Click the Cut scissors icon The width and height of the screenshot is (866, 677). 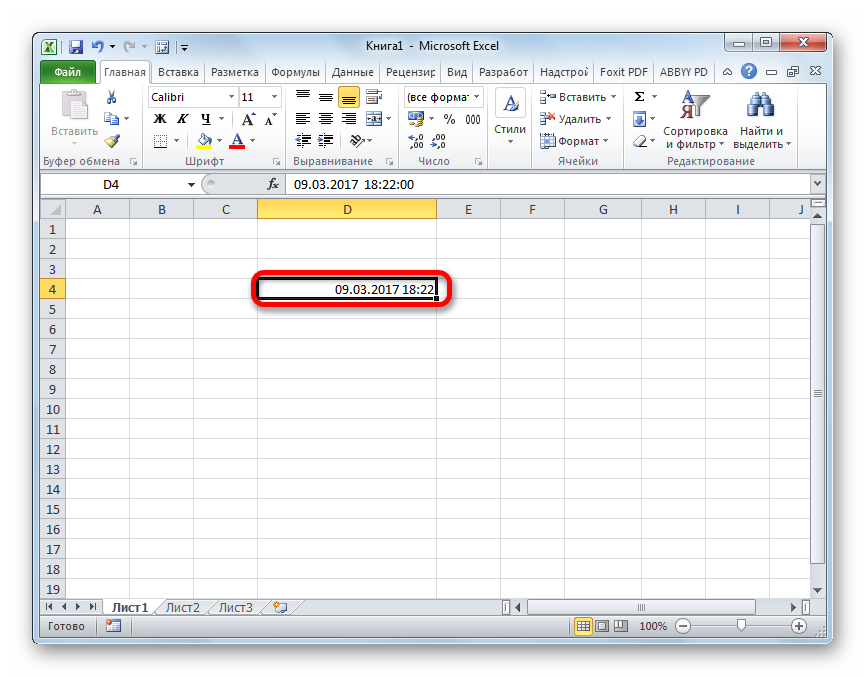(x=112, y=97)
